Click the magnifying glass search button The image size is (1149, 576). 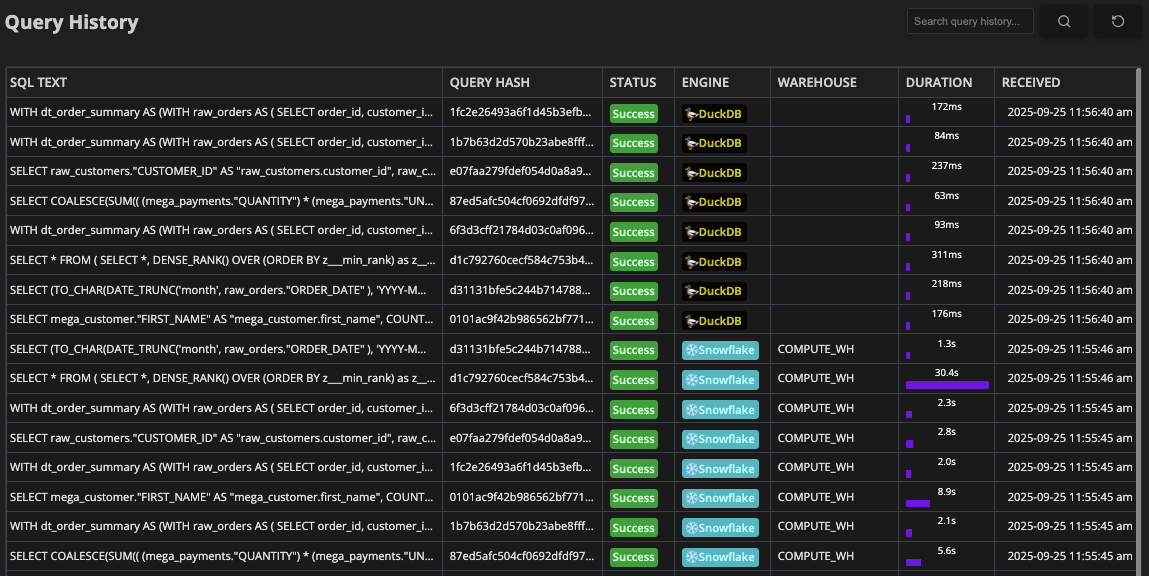pos(1064,21)
